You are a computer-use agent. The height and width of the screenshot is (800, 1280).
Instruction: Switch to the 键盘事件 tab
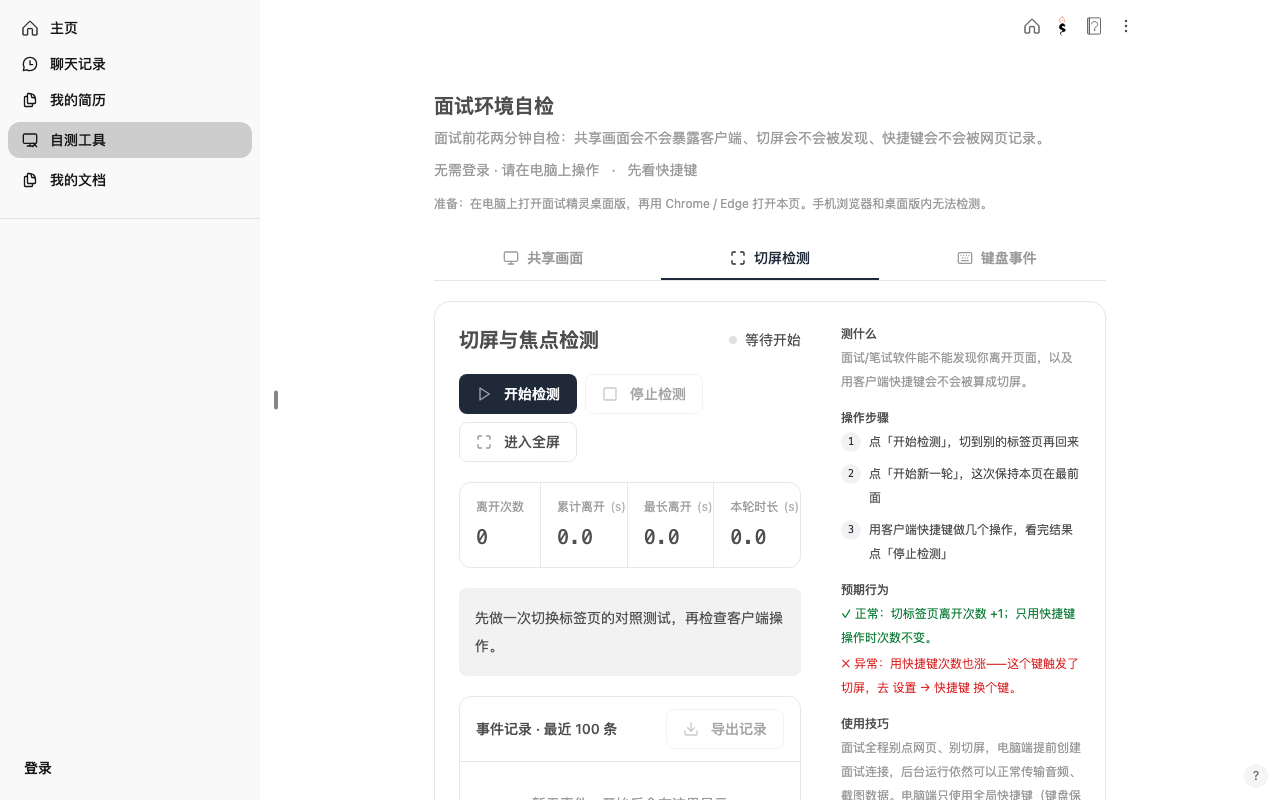[x=997, y=258]
